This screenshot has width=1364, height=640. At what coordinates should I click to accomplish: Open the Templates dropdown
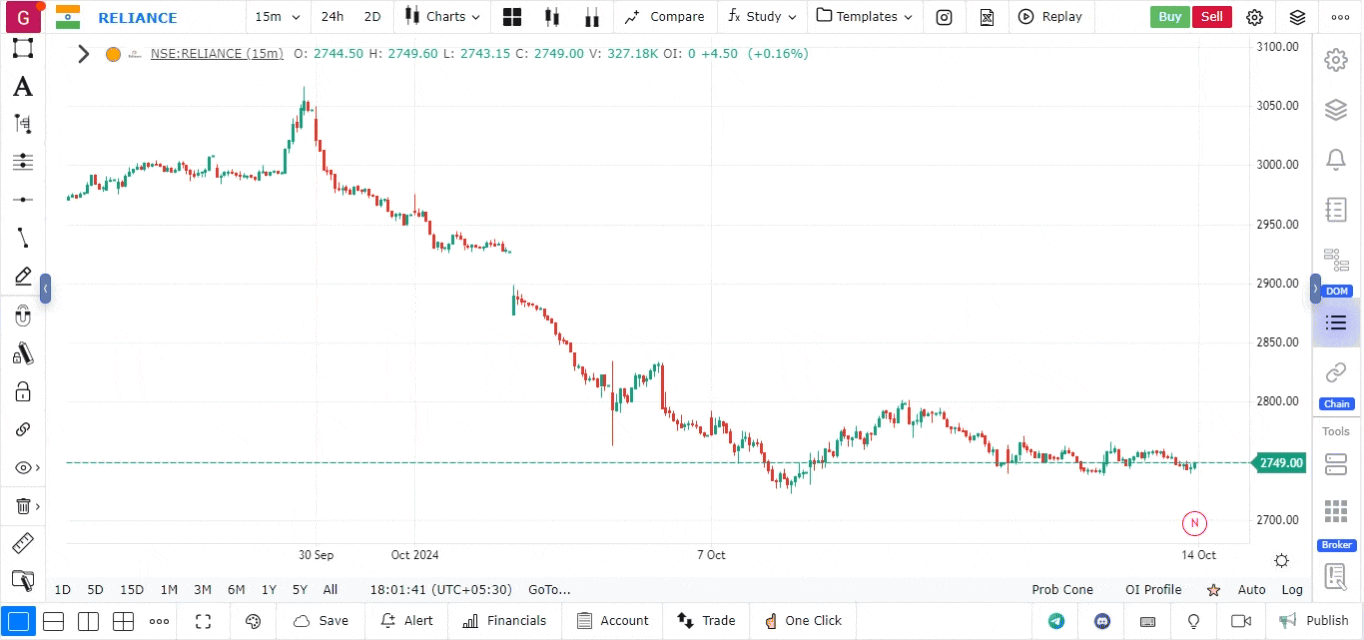[x=865, y=17]
